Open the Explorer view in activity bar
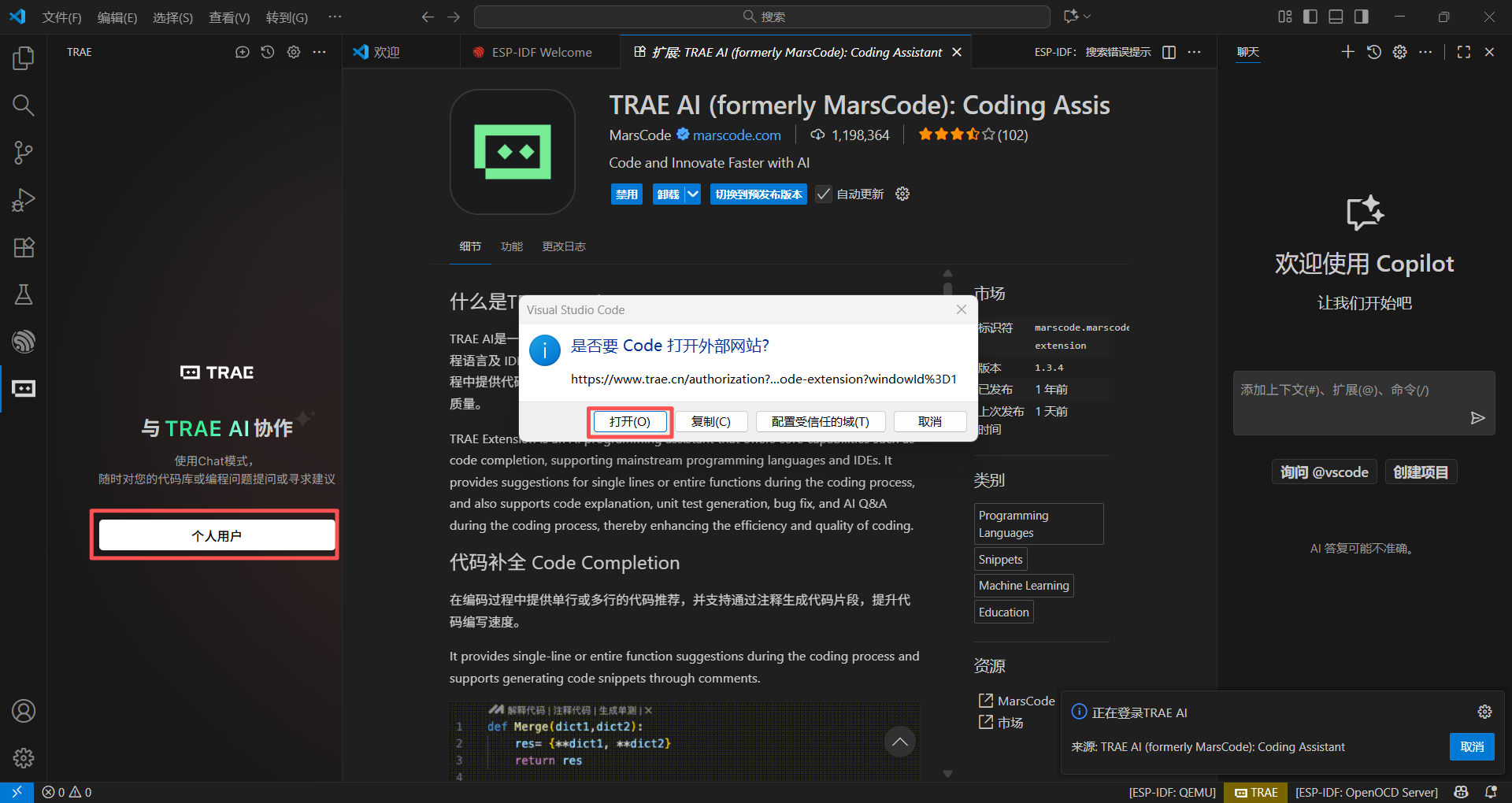Screen dimensions: 1512x803 click(24, 58)
